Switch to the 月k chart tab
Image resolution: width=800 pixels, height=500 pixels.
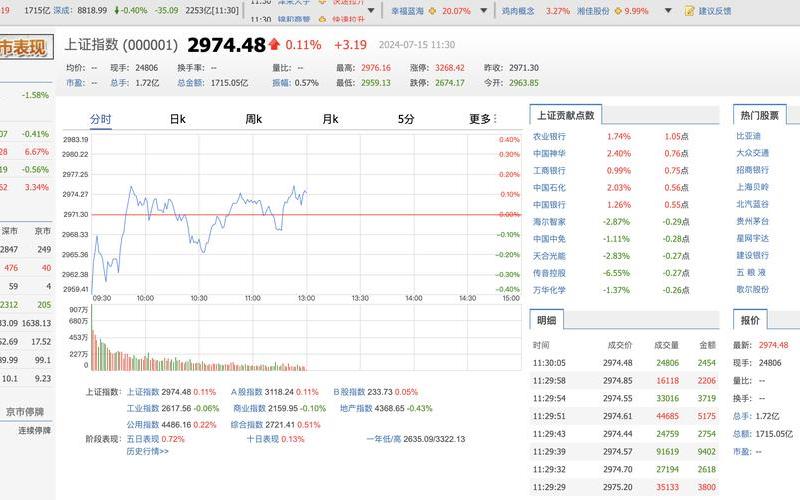(330, 119)
